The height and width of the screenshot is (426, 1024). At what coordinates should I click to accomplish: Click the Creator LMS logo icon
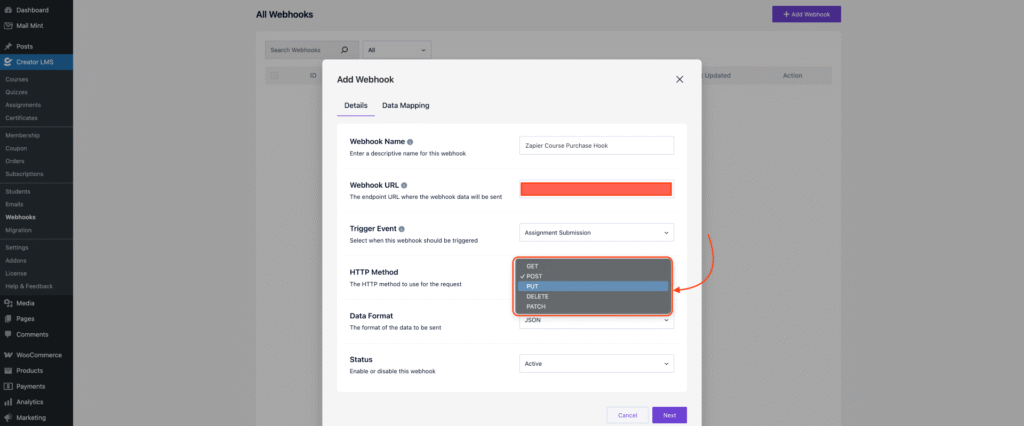(8, 62)
